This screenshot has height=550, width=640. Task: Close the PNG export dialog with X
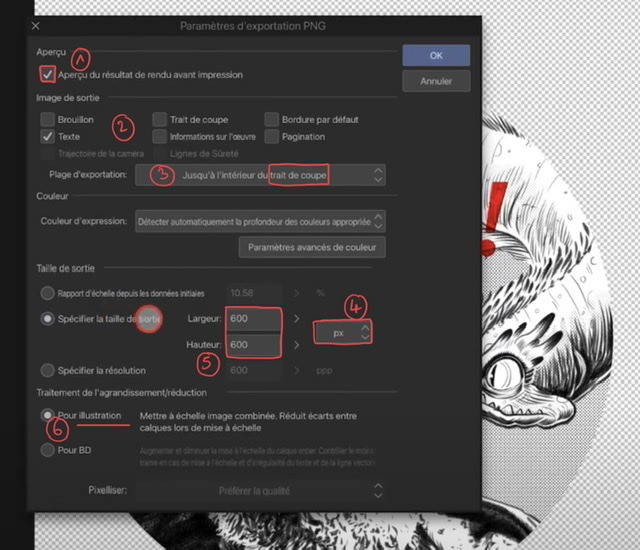tap(35, 25)
